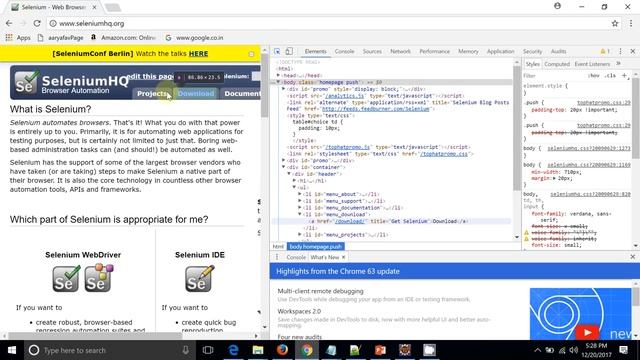
Task: Click the SeleniumHQ checkmark logo
Action: point(27,82)
